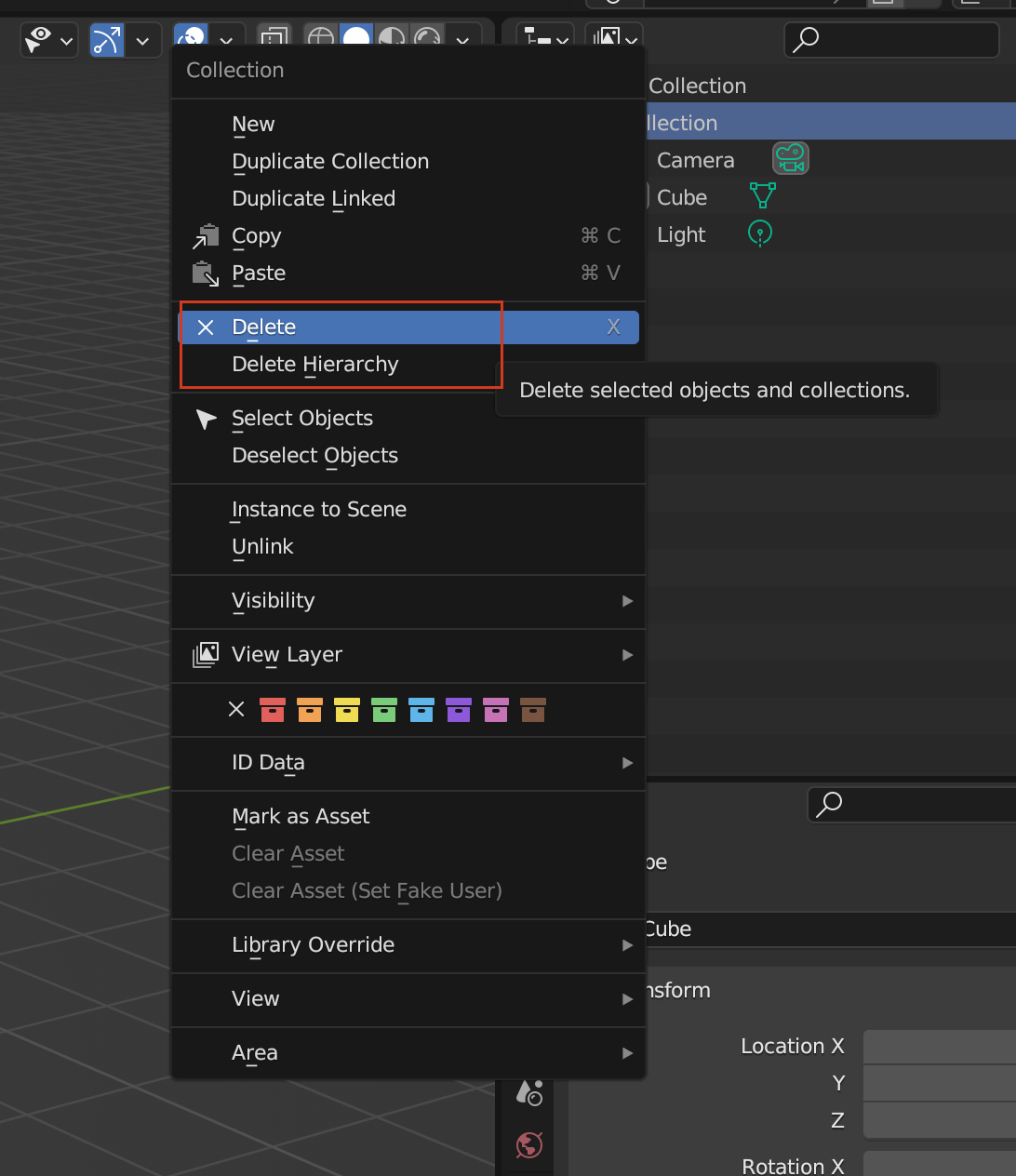Toggle viewport gizmos button
This screenshot has width=1016, height=1176.
point(107,40)
